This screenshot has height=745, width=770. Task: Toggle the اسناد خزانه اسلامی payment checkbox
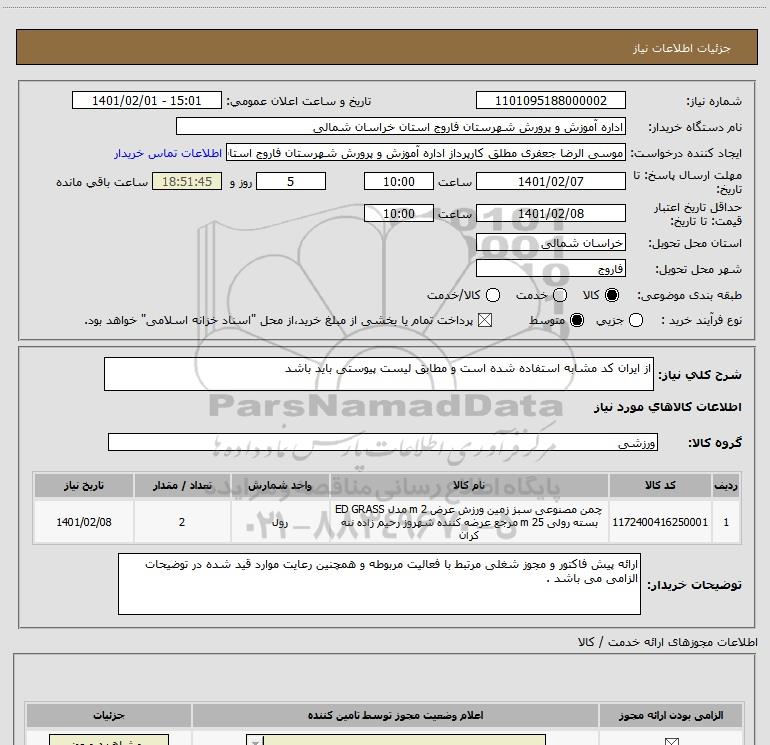coord(485,320)
